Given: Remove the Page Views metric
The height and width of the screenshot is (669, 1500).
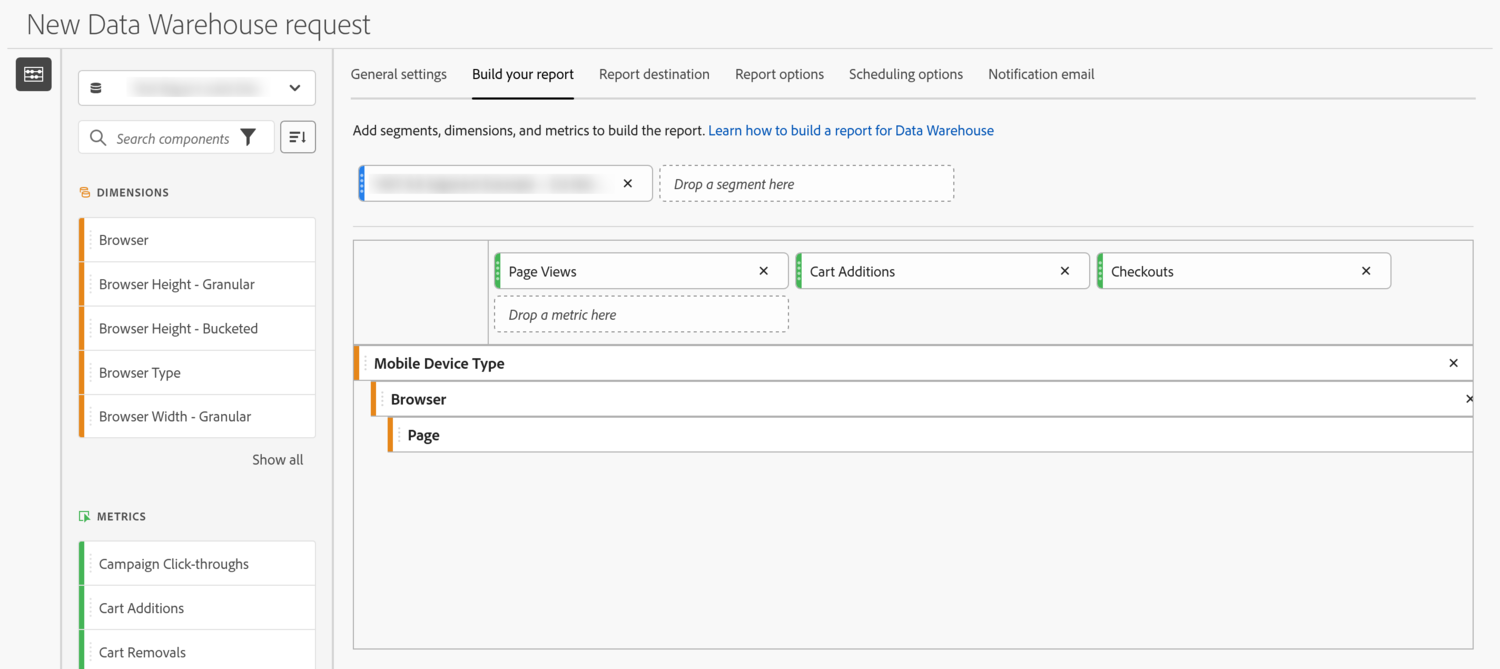Looking at the screenshot, I should [764, 271].
